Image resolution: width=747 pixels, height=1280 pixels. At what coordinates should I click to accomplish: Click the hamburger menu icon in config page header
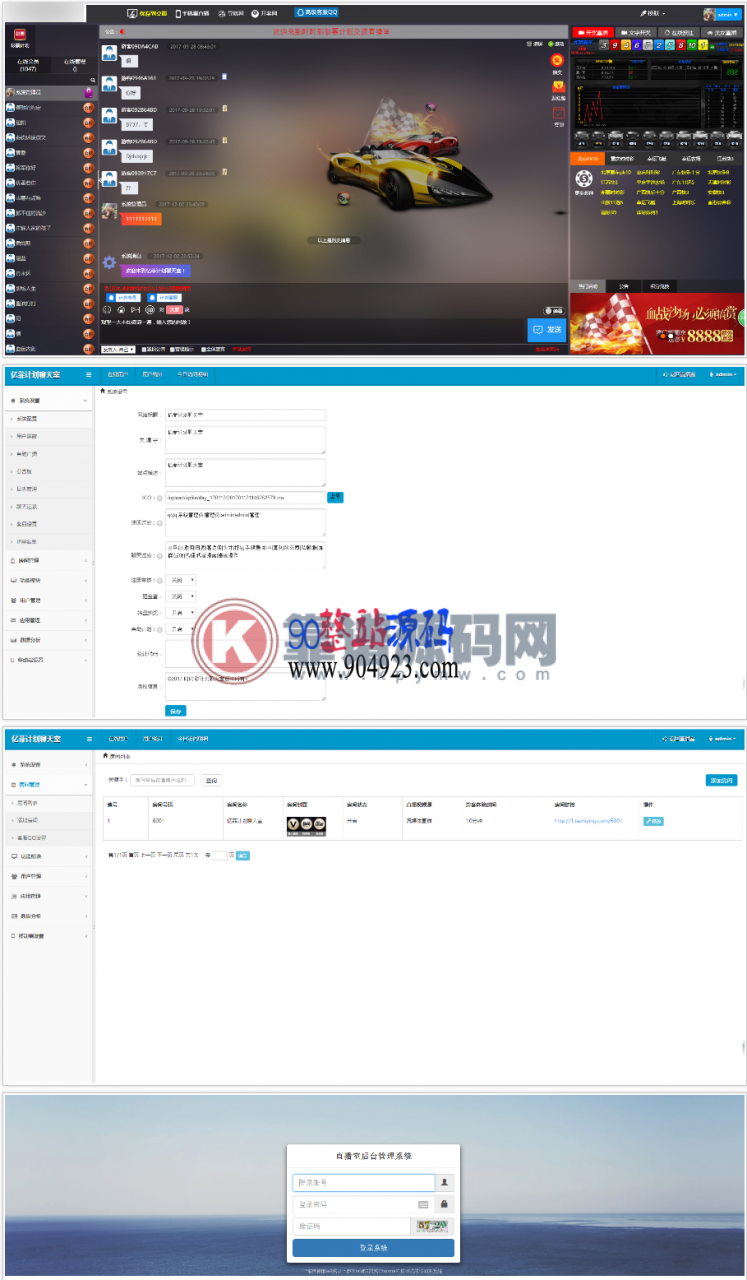pyautogui.click(x=88, y=375)
